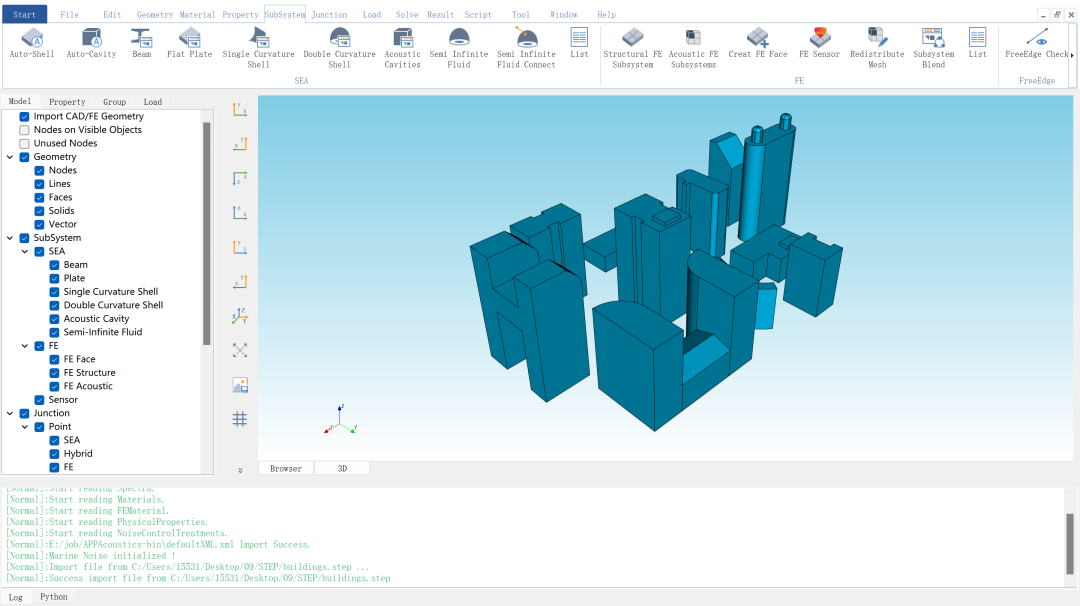Uncheck Import CAD/FE Geometry
The image size is (1080, 606).
click(x=24, y=116)
